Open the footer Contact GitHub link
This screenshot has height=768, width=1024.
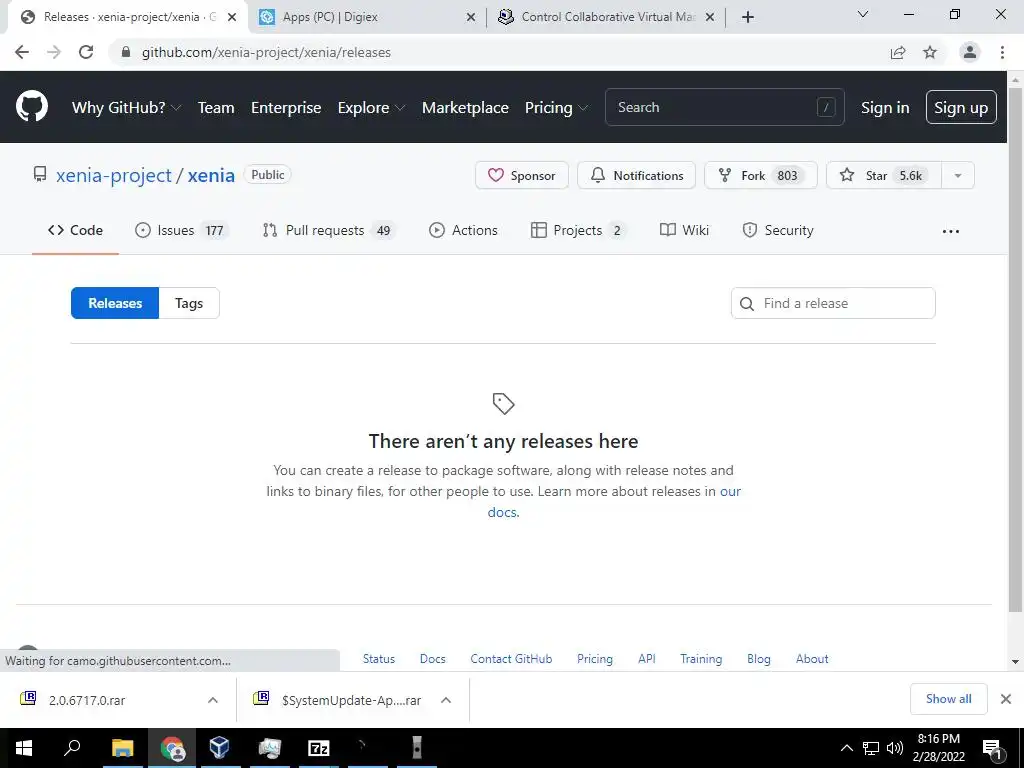511,658
